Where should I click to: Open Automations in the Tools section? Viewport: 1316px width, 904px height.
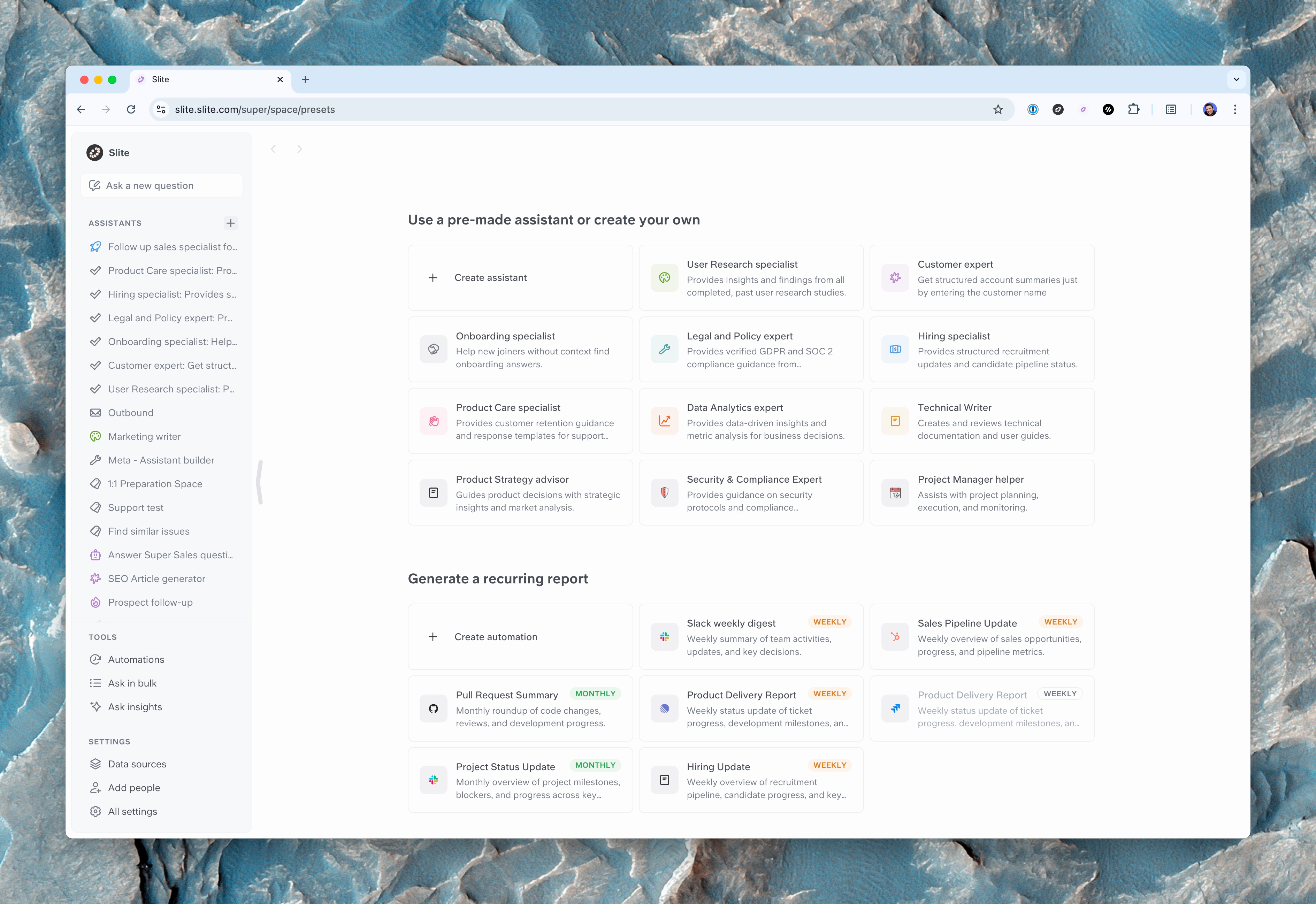(x=136, y=659)
